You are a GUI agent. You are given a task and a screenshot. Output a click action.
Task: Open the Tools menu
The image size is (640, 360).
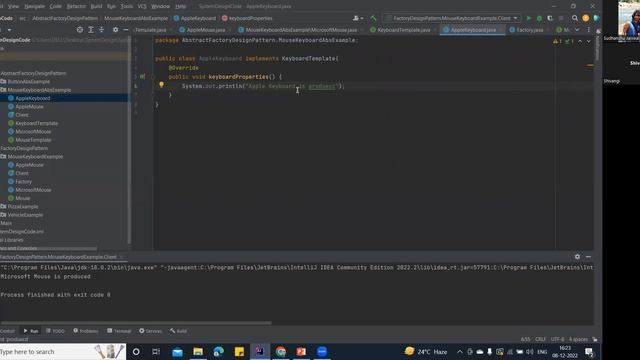pos(127,6)
